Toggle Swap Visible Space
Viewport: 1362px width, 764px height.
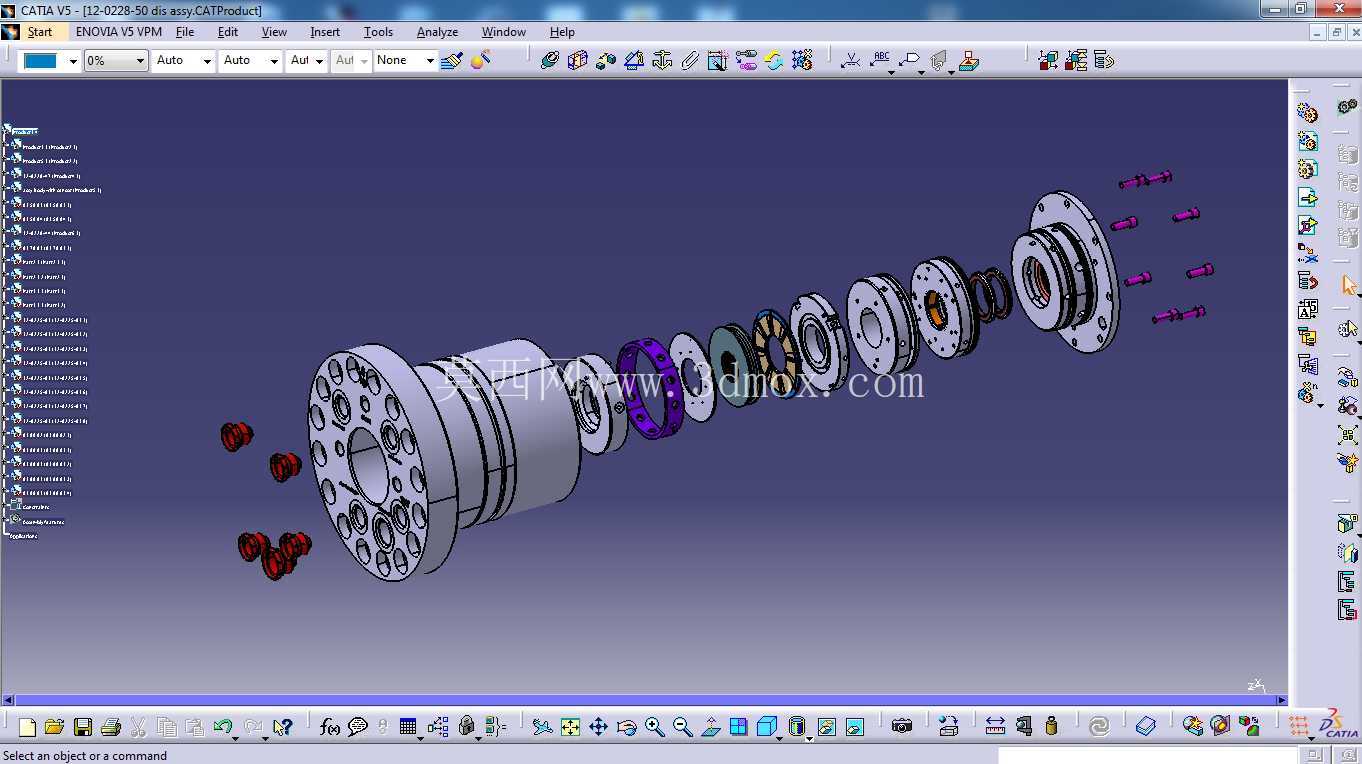854,727
